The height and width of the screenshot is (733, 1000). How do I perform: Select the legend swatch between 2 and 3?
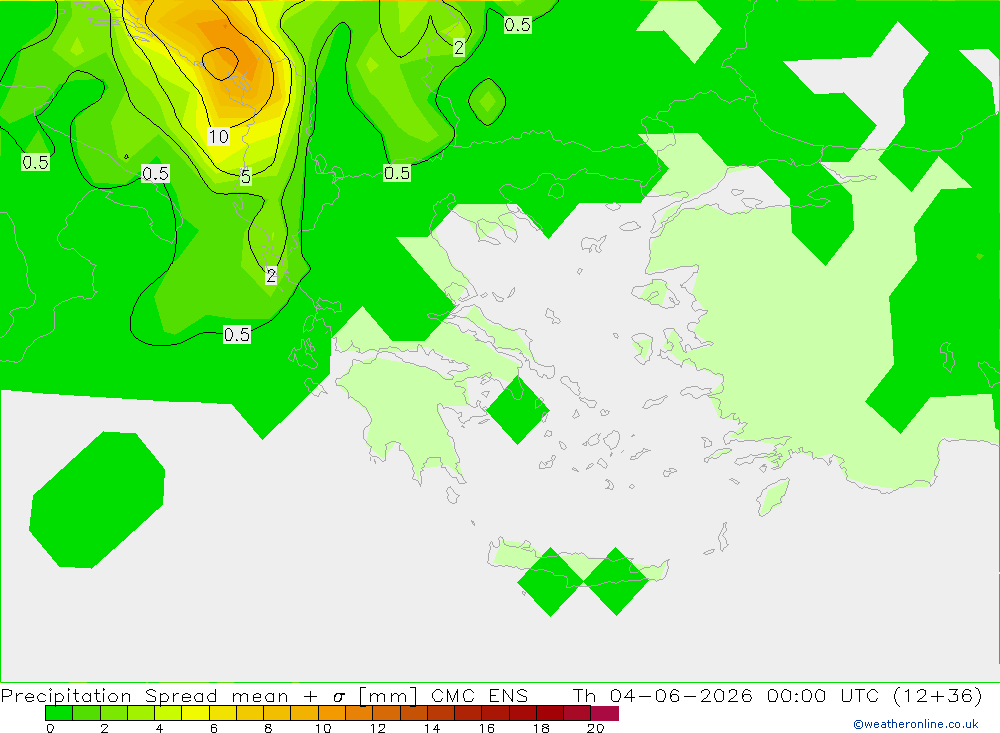pos(114,713)
